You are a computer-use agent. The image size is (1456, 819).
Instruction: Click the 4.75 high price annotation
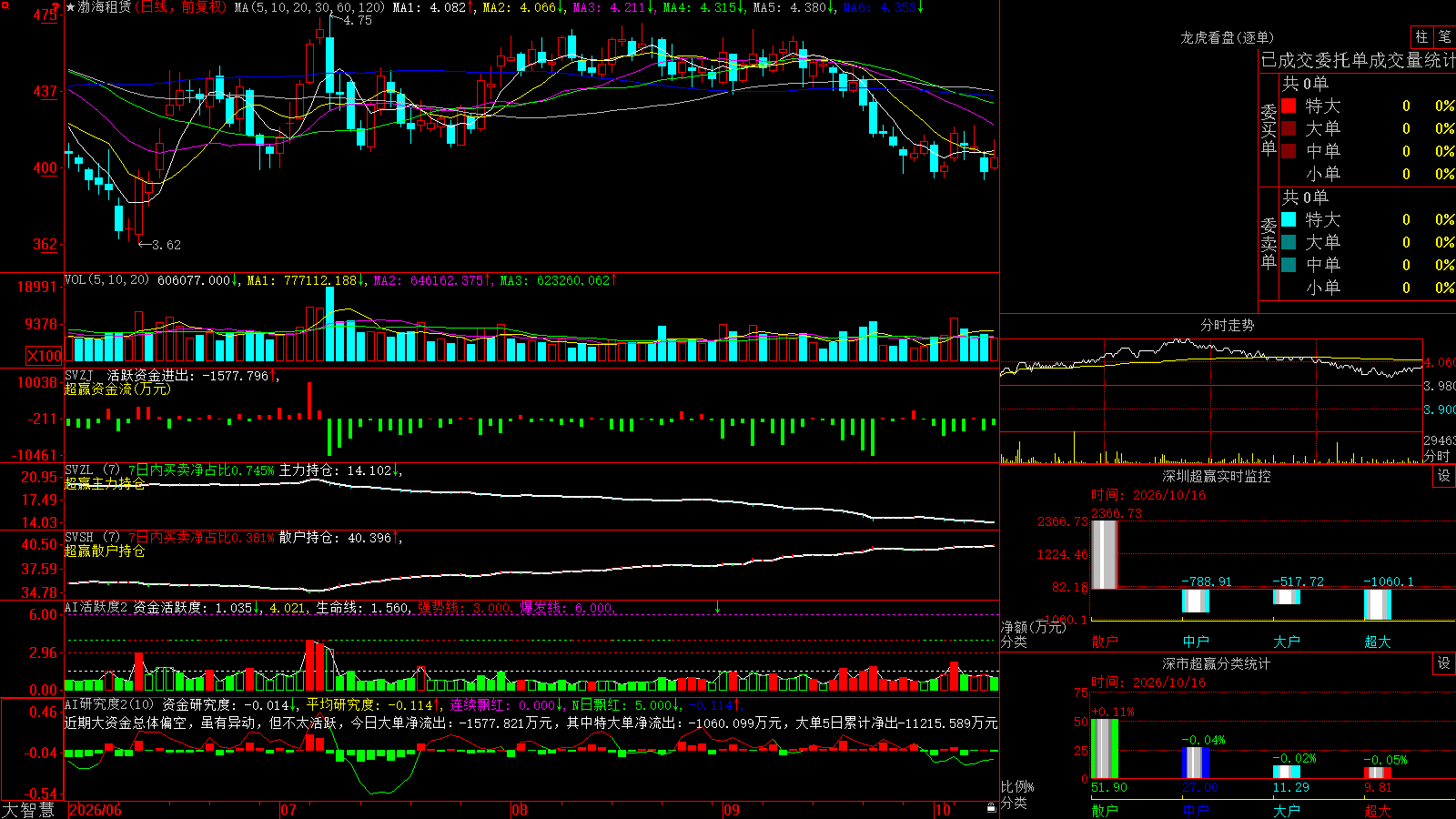pos(358,20)
